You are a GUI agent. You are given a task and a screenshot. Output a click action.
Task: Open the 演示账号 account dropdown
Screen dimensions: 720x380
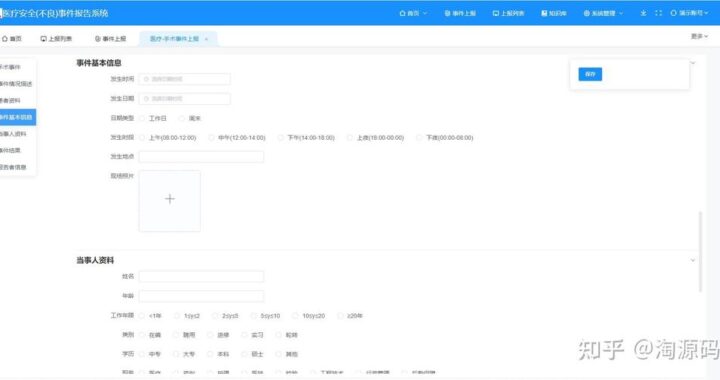pyautogui.click(x=689, y=13)
